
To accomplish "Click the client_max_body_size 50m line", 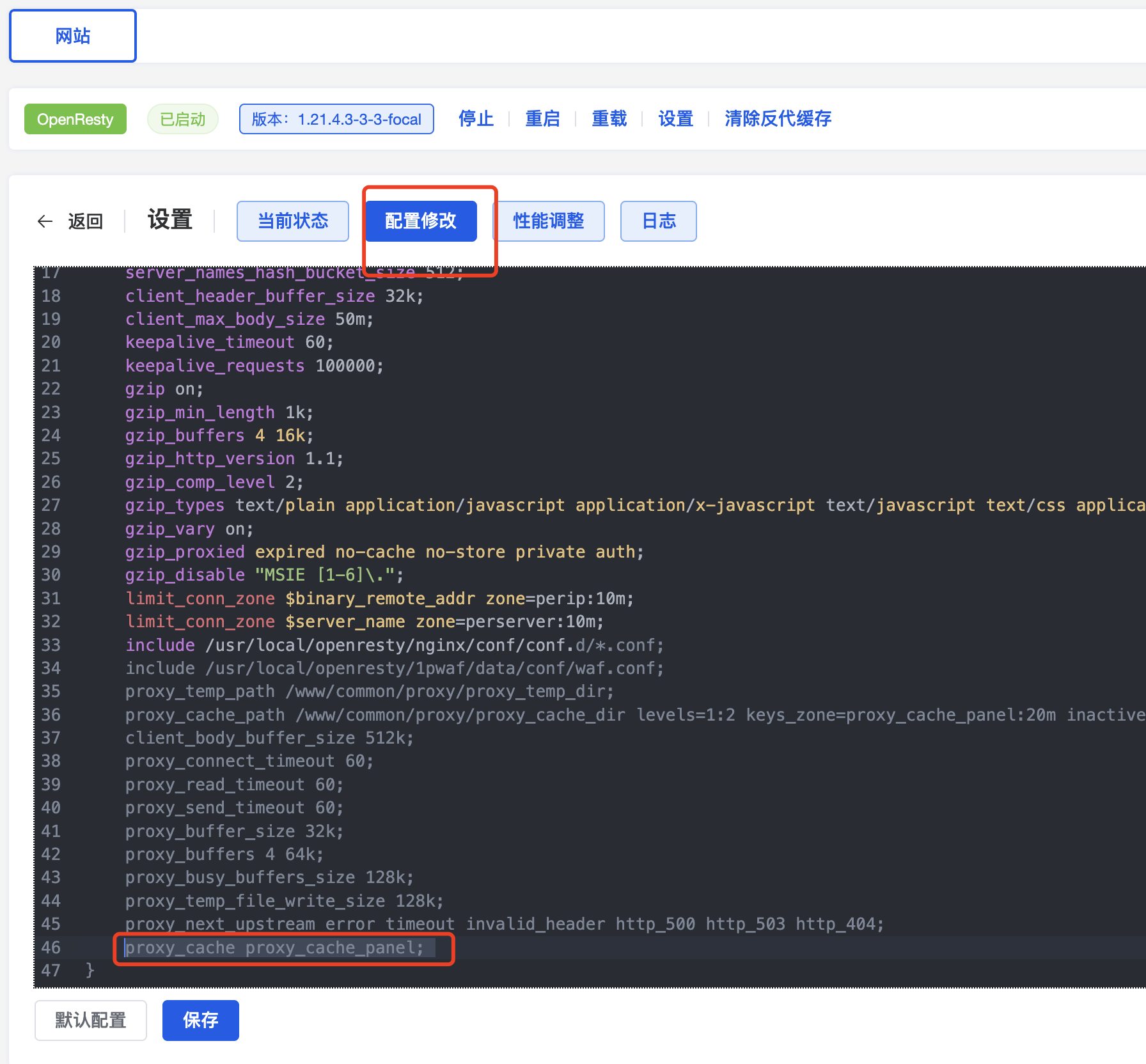I will pyautogui.click(x=249, y=319).
